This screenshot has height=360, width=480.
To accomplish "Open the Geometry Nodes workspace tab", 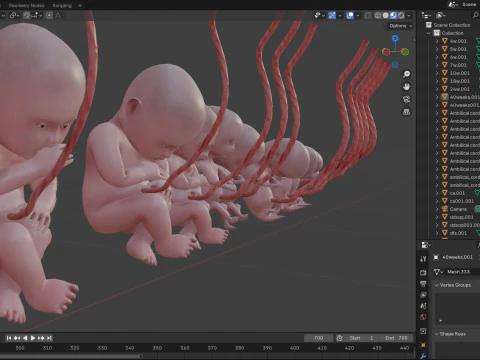I will (x=26, y=6).
